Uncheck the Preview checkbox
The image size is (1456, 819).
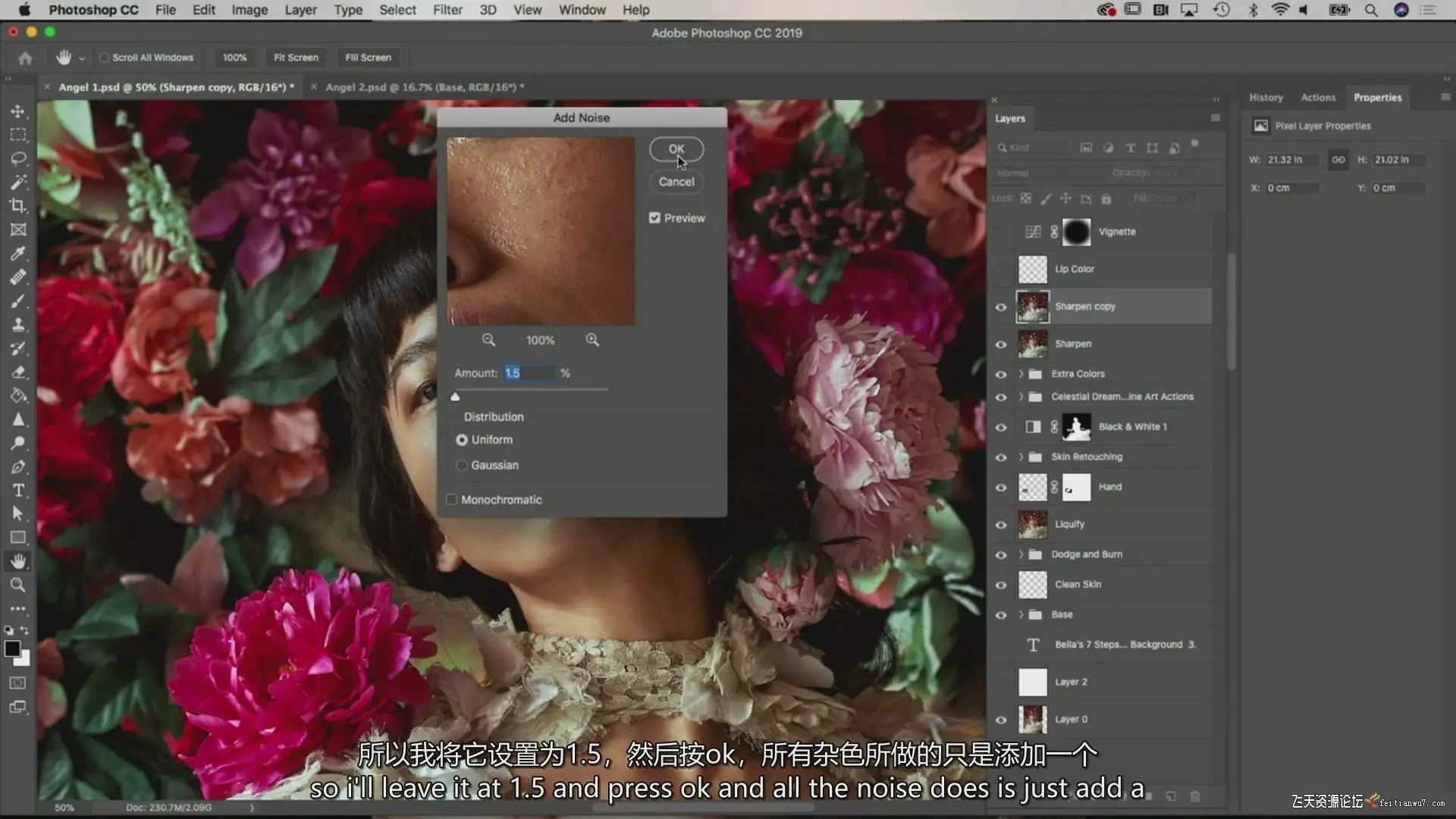[654, 218]
